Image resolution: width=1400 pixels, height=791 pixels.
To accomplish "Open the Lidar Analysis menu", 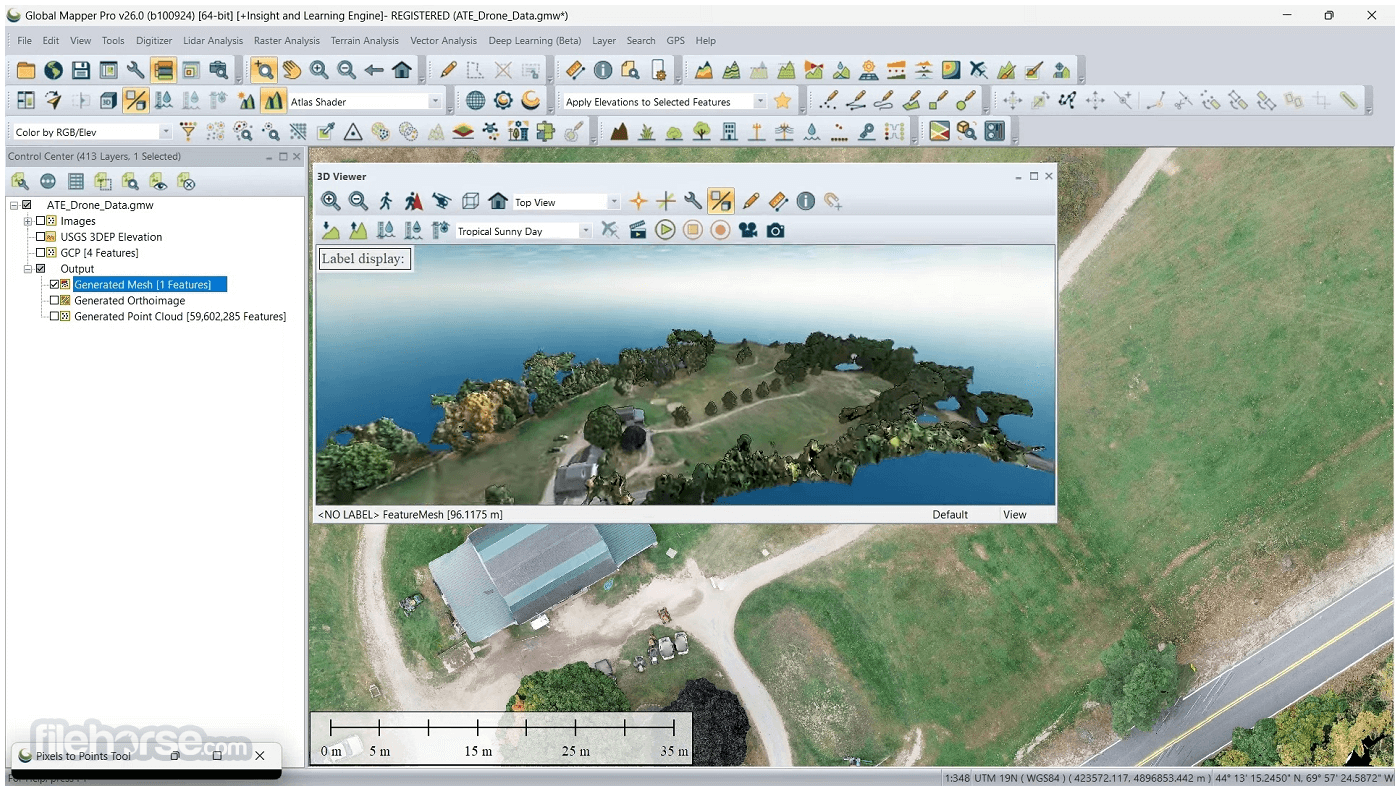I will [x=213, y=41].
